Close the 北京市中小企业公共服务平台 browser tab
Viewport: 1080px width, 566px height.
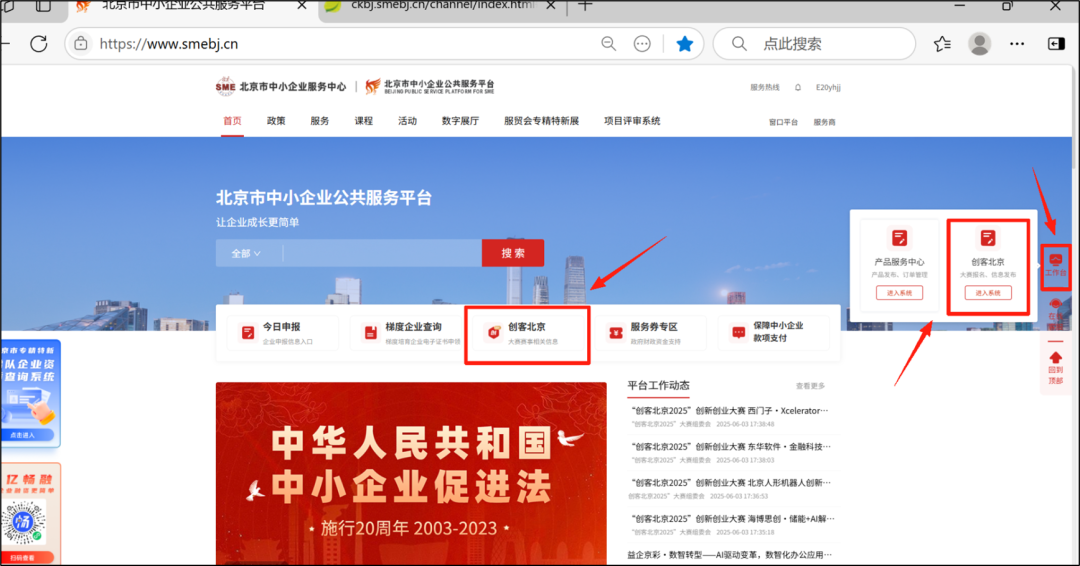pyautogui.click(x=302, y=6)
